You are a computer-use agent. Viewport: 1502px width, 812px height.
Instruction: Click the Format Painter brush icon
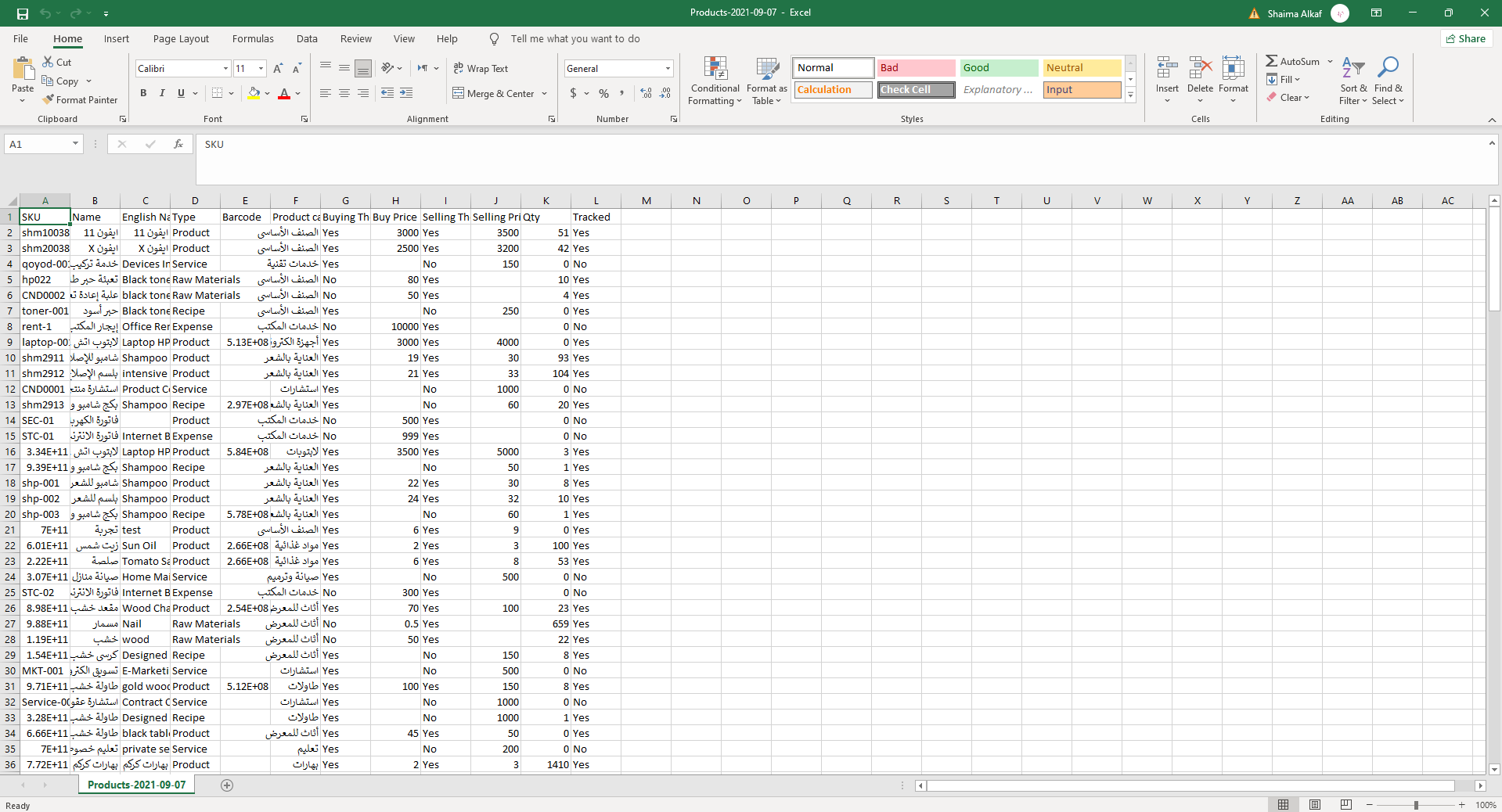pos(49,100)
